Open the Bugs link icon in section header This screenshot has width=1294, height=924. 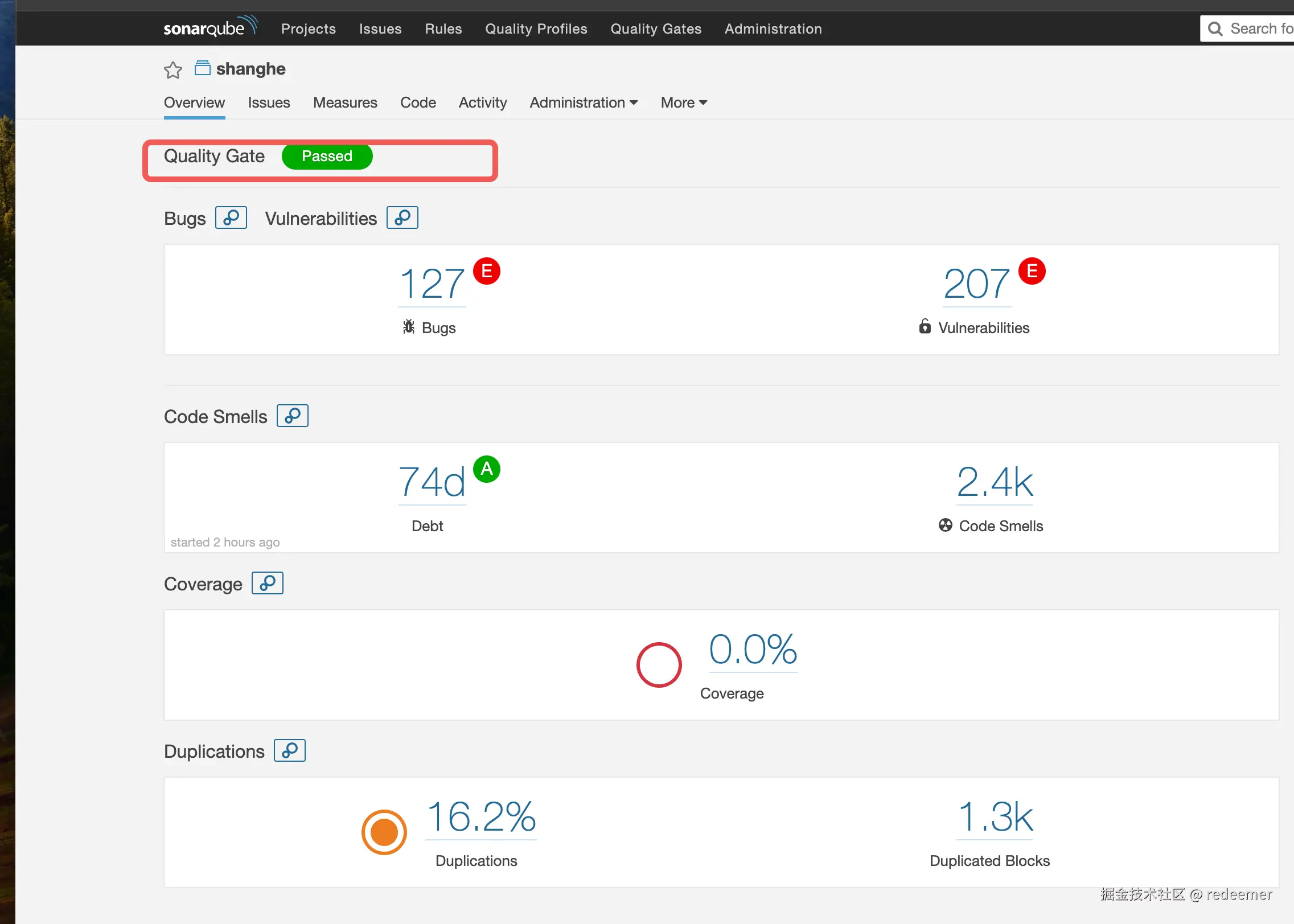click(231, 217)
